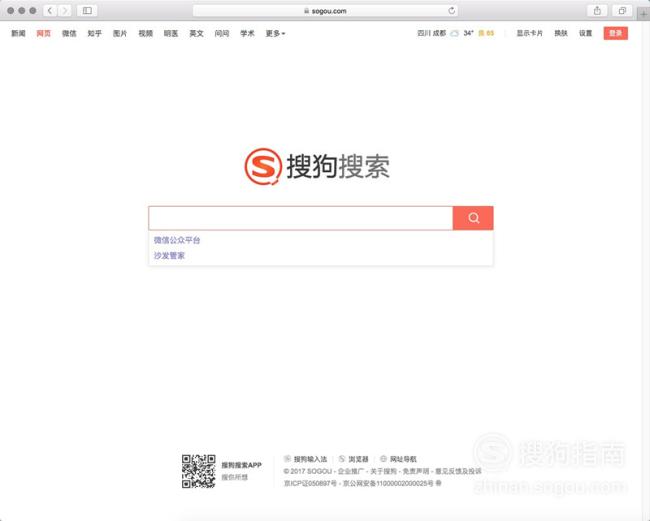
Task: Click the 四川 成都 location text
Action: pos(432,33)
